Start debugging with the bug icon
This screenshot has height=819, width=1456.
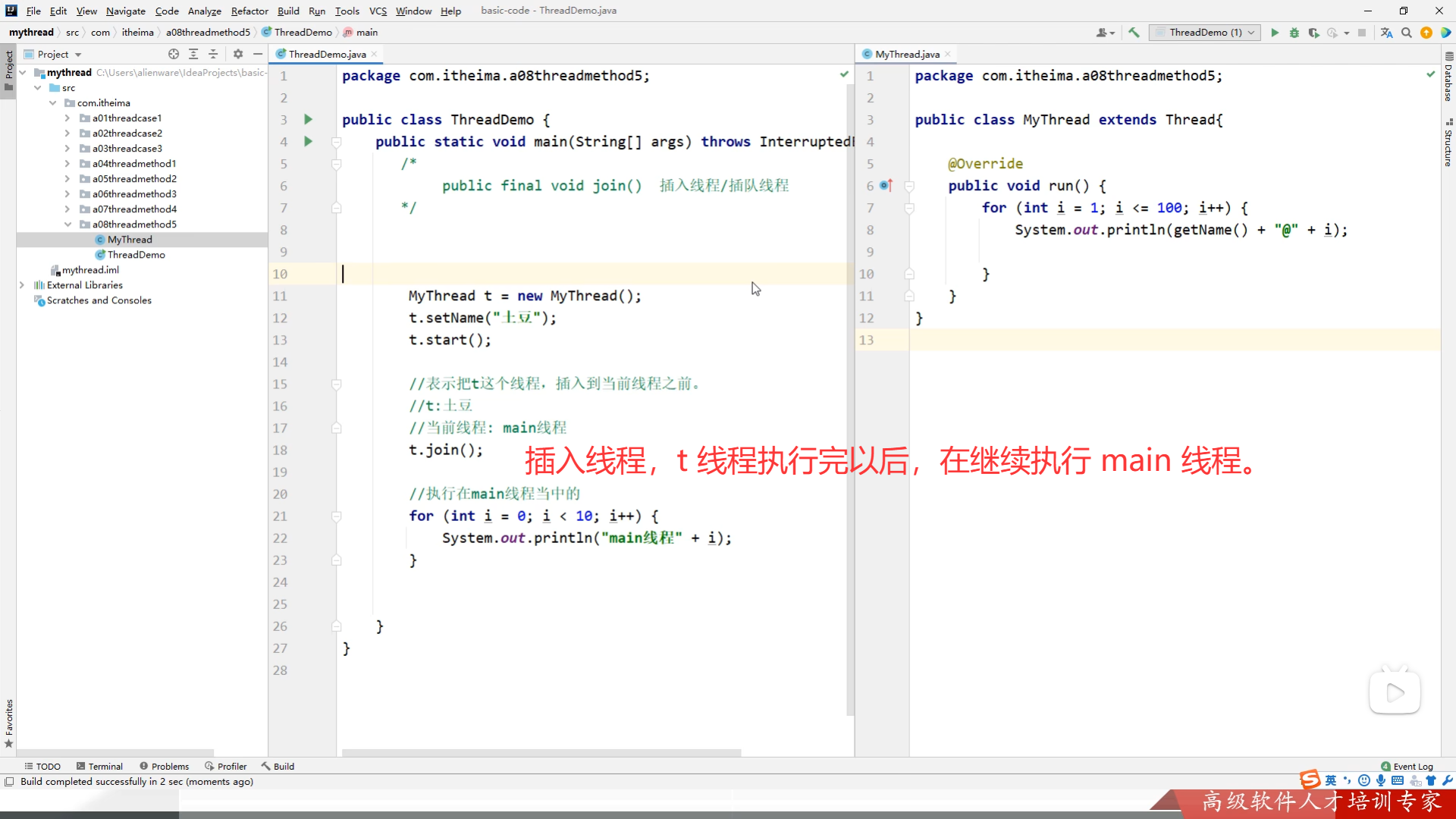(1294, 33)
